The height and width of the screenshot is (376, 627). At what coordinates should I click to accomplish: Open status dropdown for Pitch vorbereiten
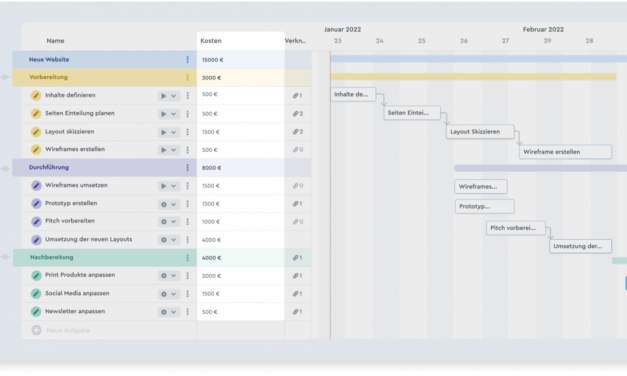click(168, 222)
